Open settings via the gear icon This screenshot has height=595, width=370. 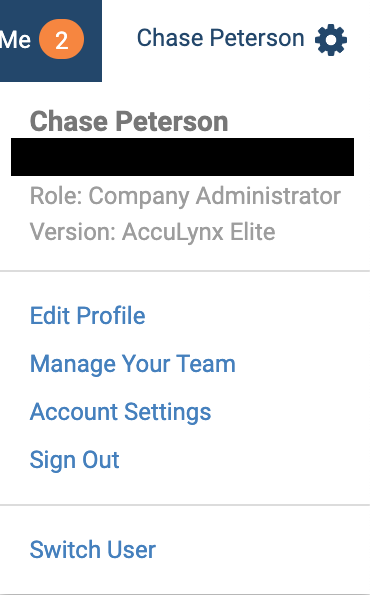click(x=331, y=40)
